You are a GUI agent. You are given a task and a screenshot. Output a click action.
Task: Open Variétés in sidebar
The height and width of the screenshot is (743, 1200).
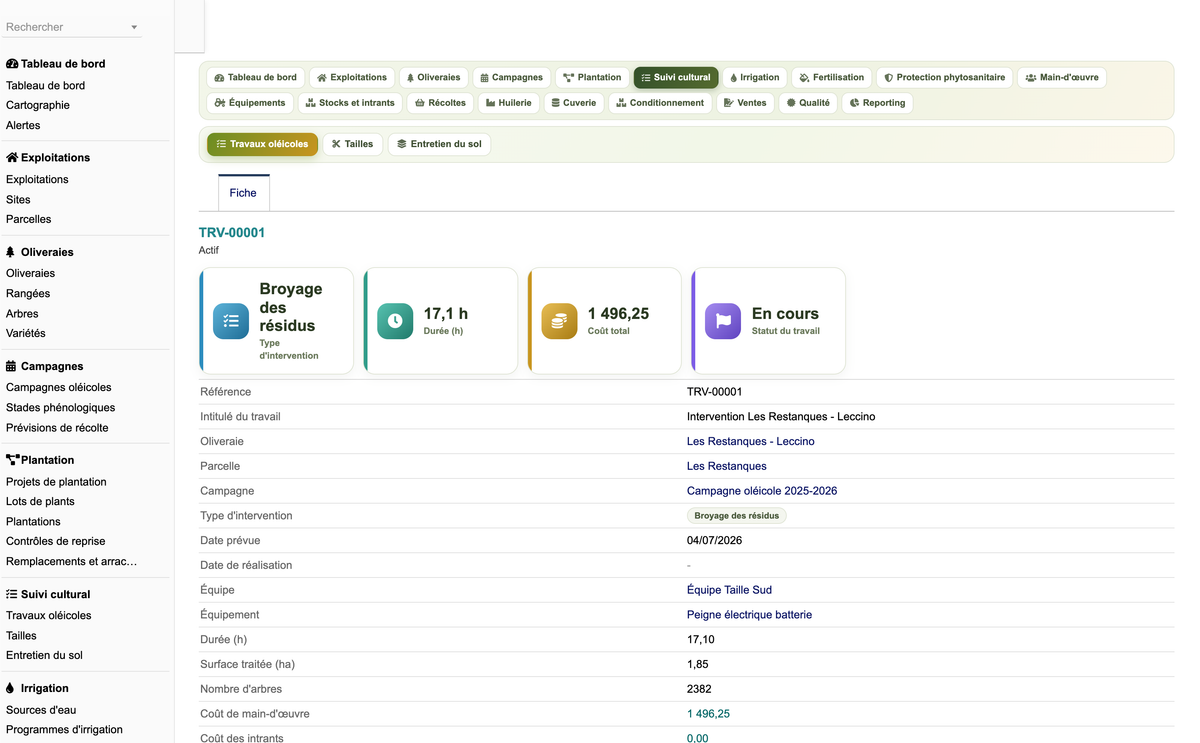click(26, 333)
